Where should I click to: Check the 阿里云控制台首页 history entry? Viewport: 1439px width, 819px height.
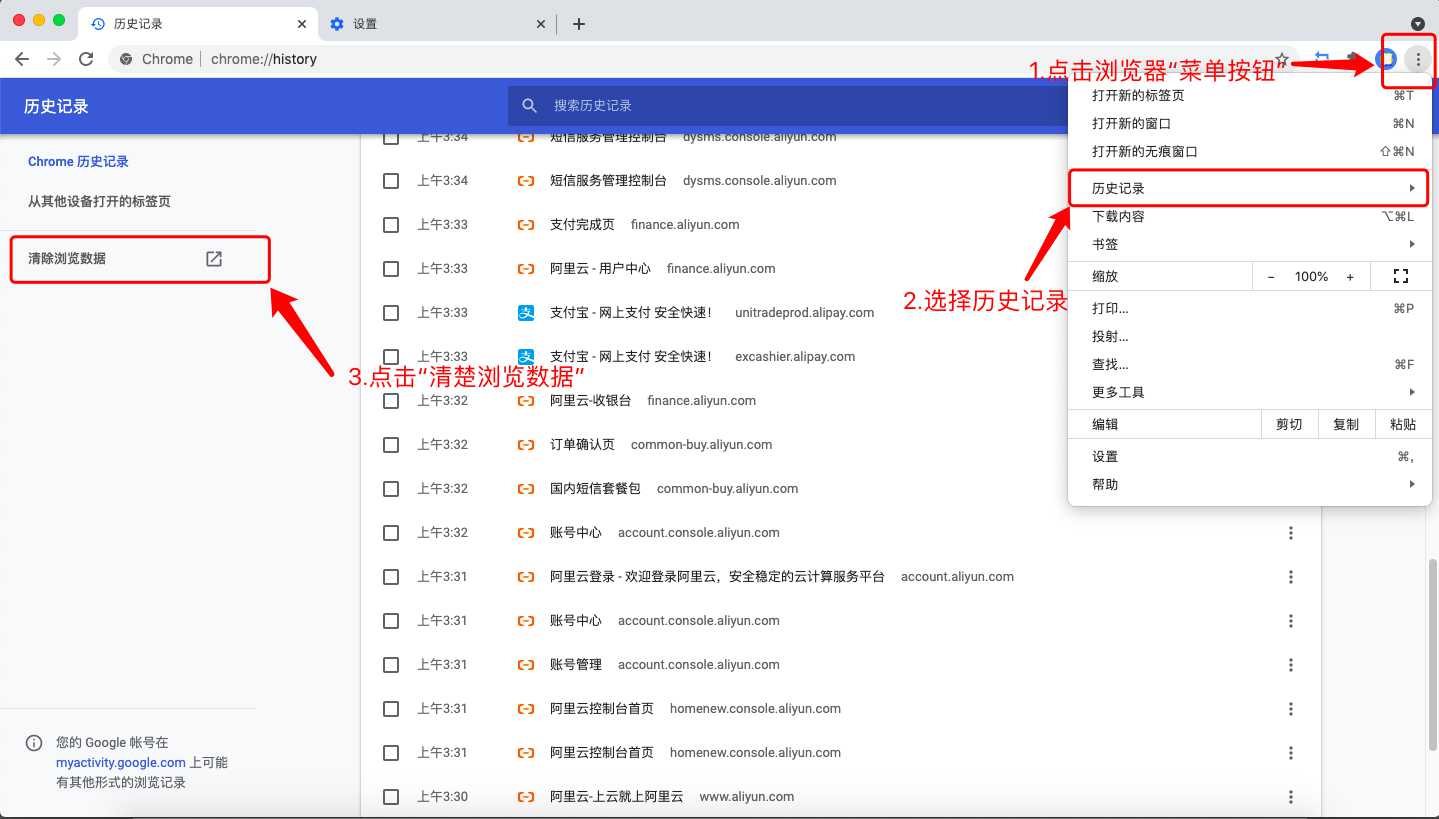[390, 708]
